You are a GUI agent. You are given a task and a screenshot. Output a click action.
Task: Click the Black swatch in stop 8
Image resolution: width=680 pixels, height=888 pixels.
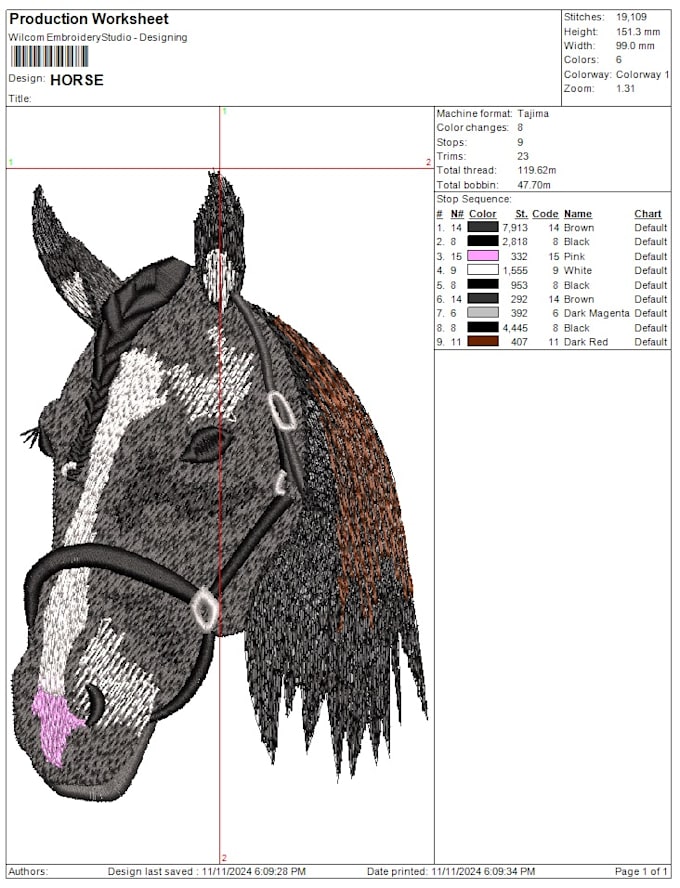pyautogui.click(x=483, y=327)
